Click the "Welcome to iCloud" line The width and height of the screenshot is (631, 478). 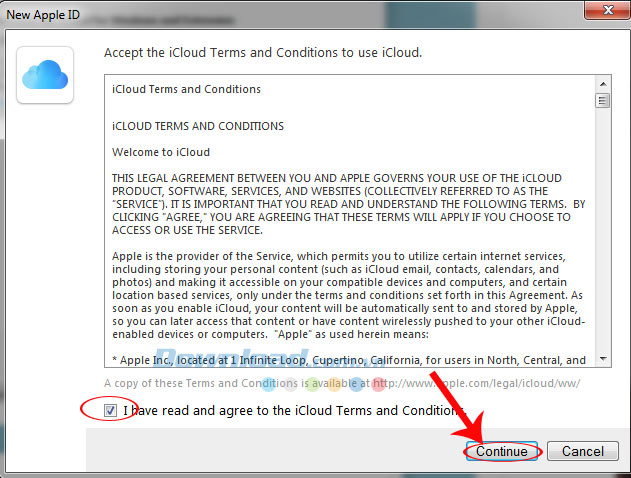[161, 152]
